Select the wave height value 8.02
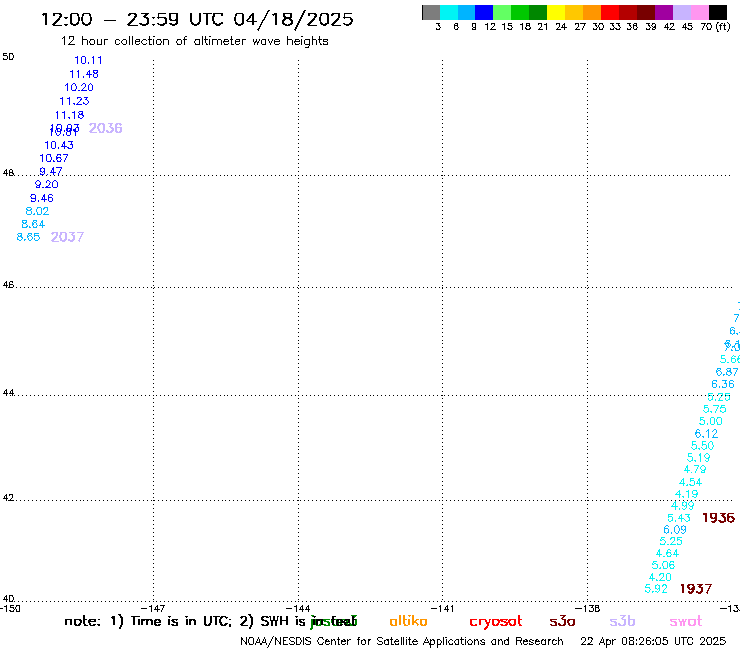740x650 pixels. pos(37,211)
